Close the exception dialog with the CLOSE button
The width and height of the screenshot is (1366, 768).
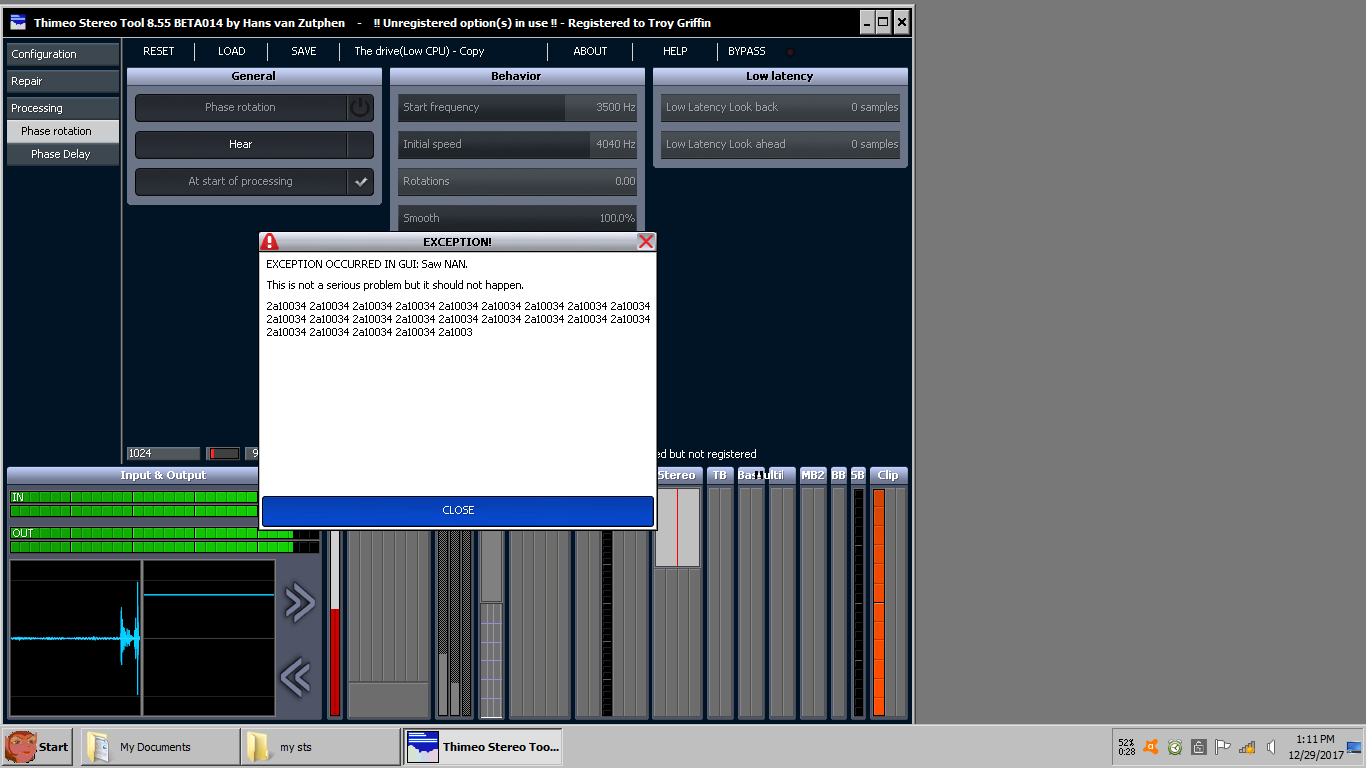[x=458, y=511]
